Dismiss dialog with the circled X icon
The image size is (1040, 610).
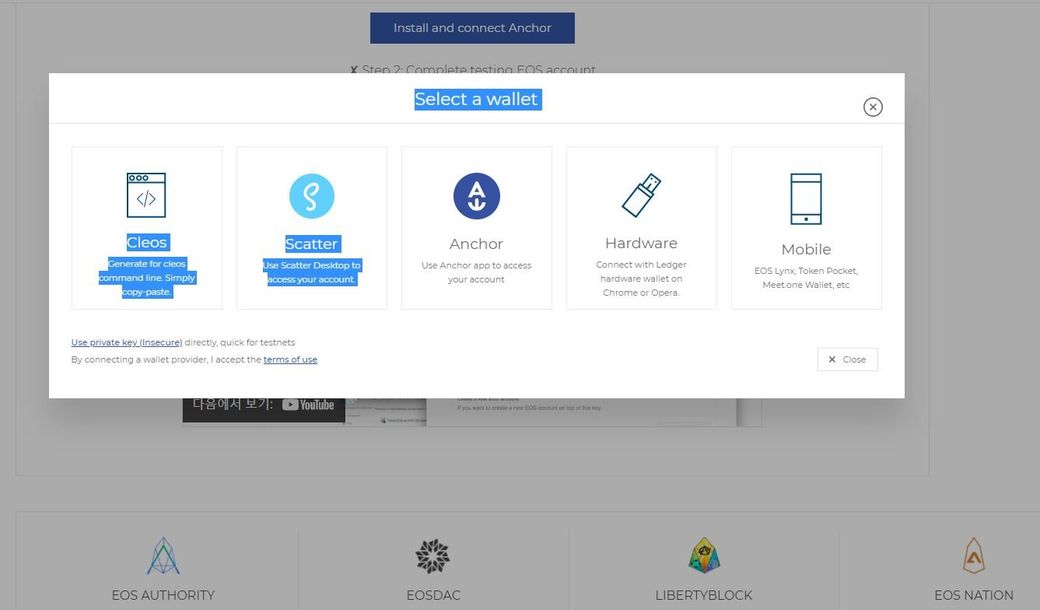[873, 107]
